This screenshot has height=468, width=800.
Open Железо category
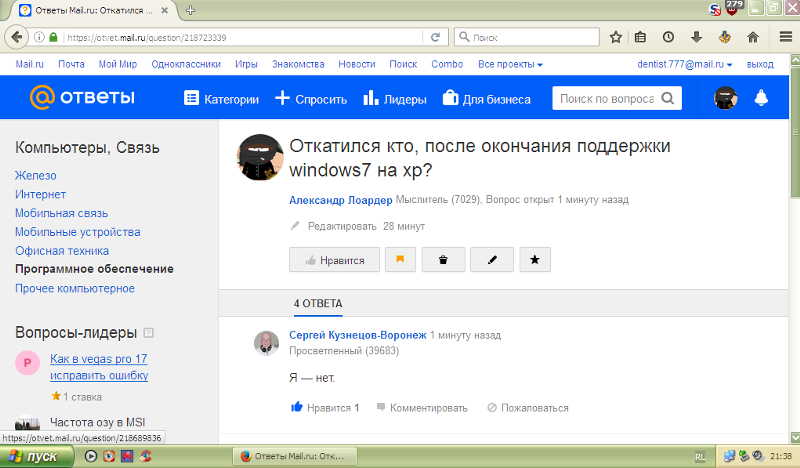pos(36,176)
